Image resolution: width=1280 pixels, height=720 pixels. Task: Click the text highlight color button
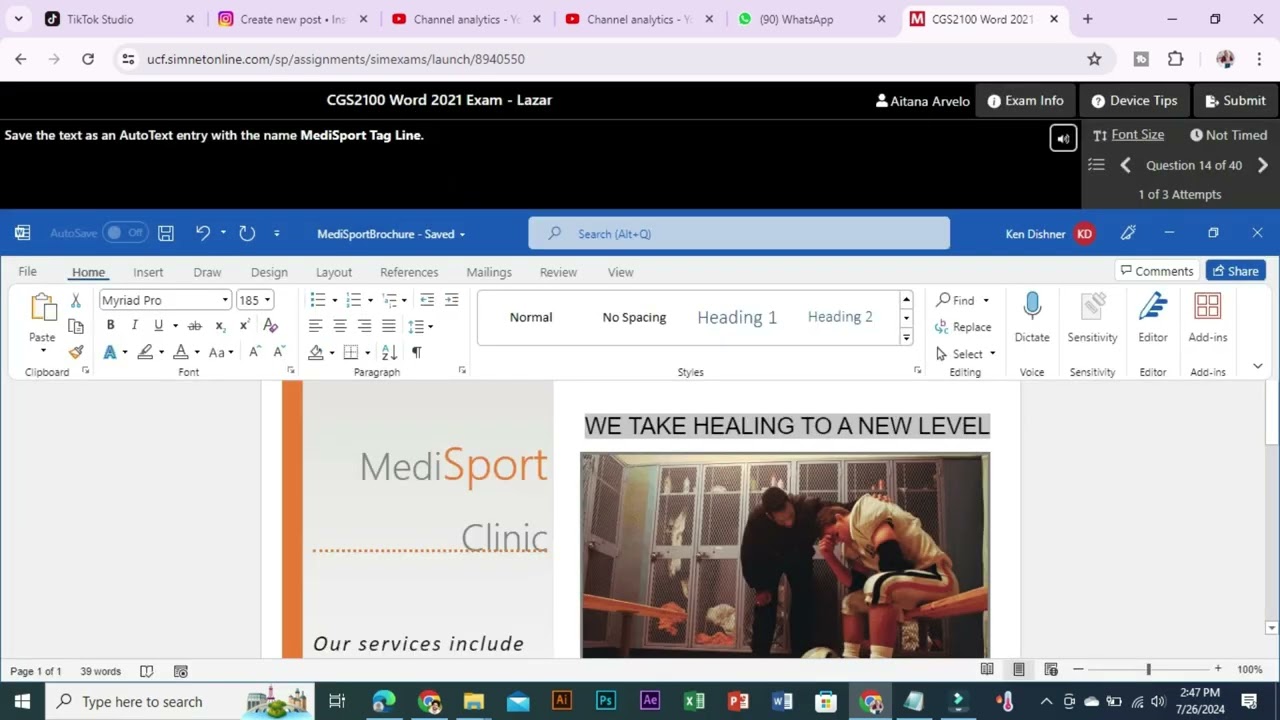pos(146,352)
